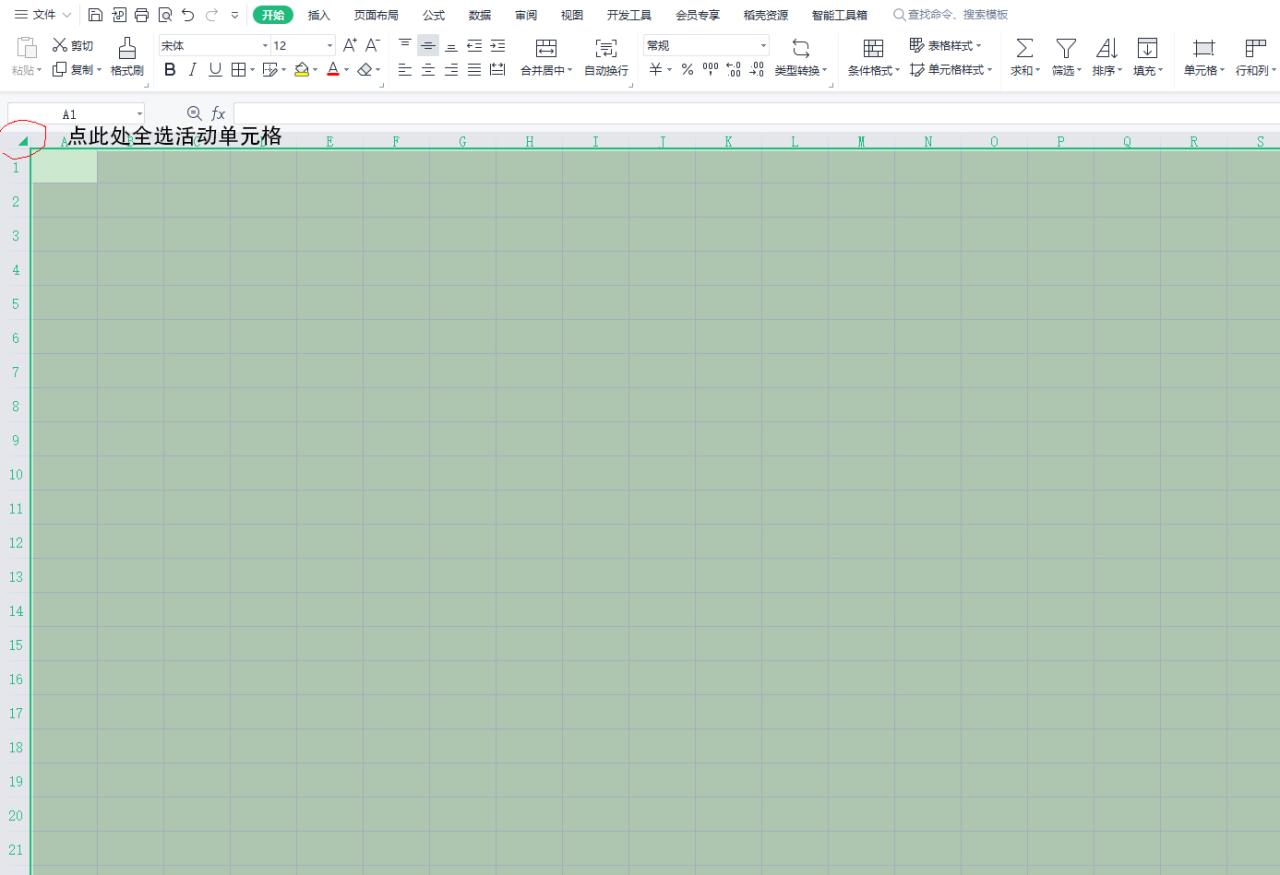The image size is (1280, 875).
Task: Undo the last action
Action: 188,15
